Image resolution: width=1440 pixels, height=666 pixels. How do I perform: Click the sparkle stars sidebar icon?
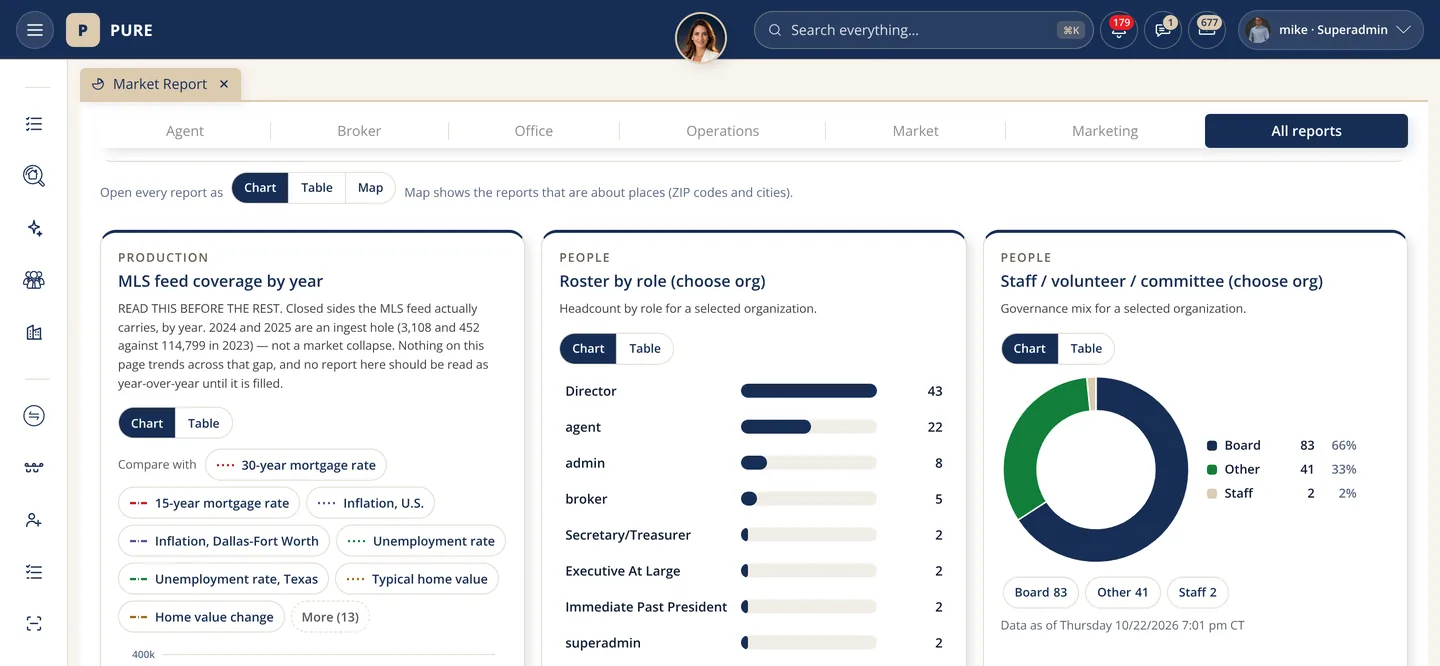(34, 228)
